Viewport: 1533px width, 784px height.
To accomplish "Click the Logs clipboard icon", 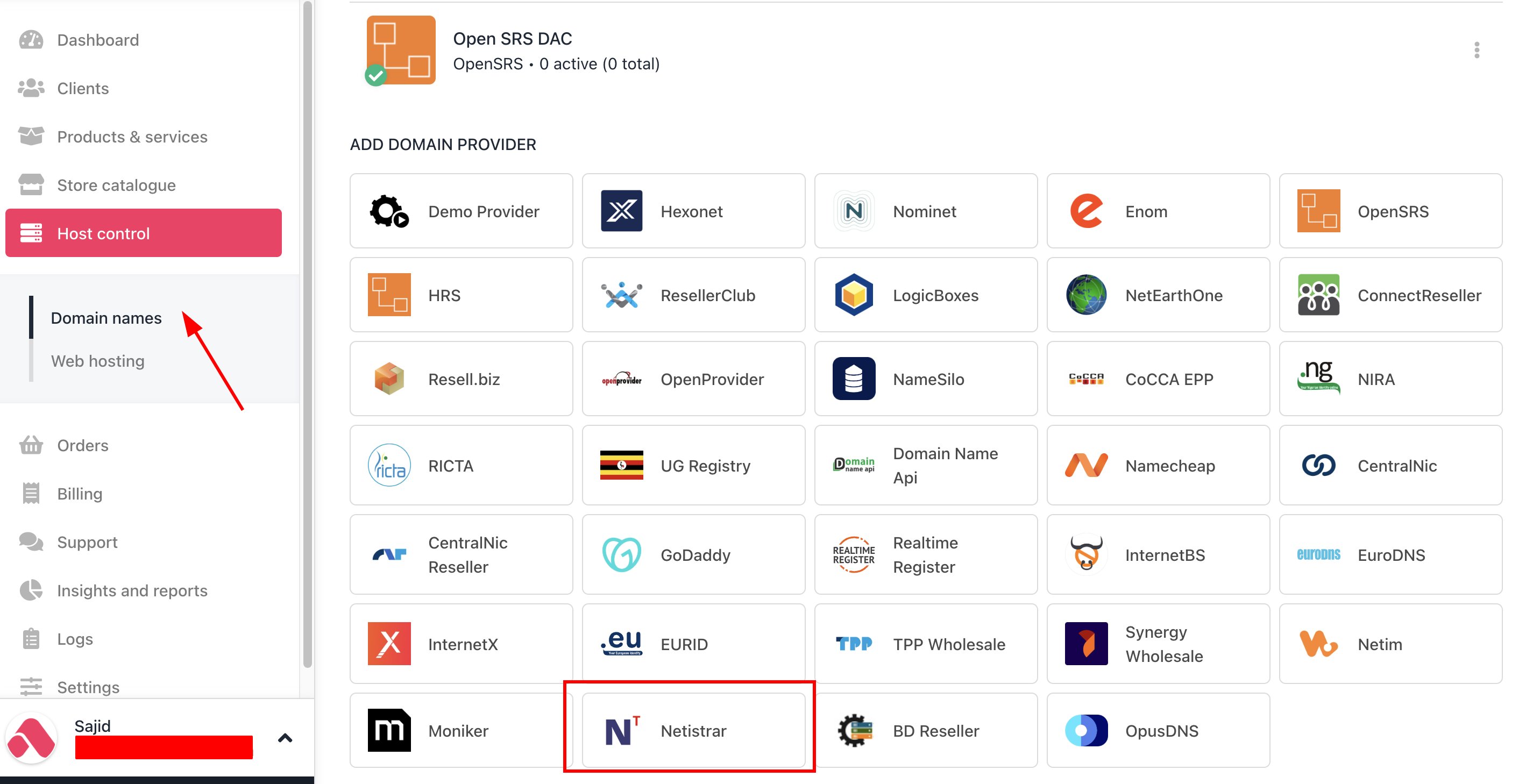I will point(31,638).
